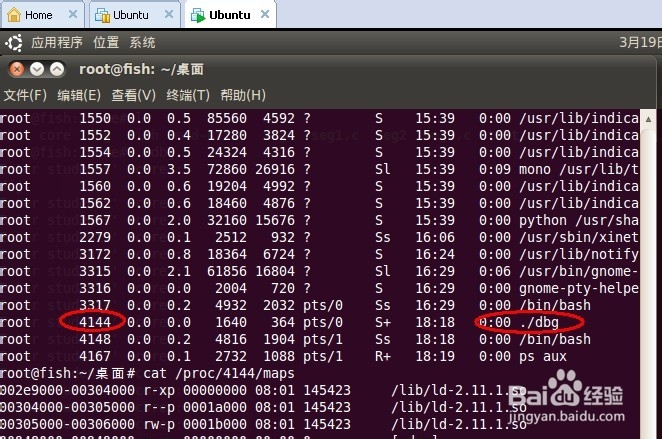
Task: Close the first Ubuntu tab
Action: tap(169, 15)
